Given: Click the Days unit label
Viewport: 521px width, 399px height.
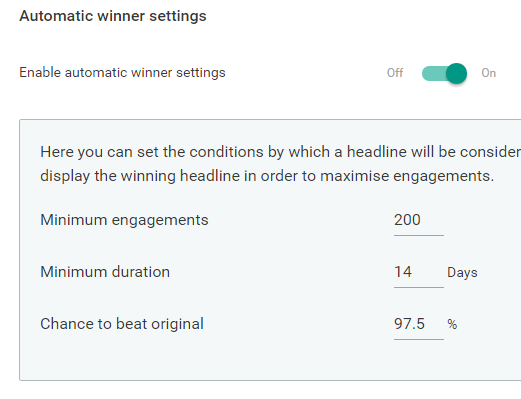Looking at the screenshot, I should pyautogui.click(x=462, y=273).
